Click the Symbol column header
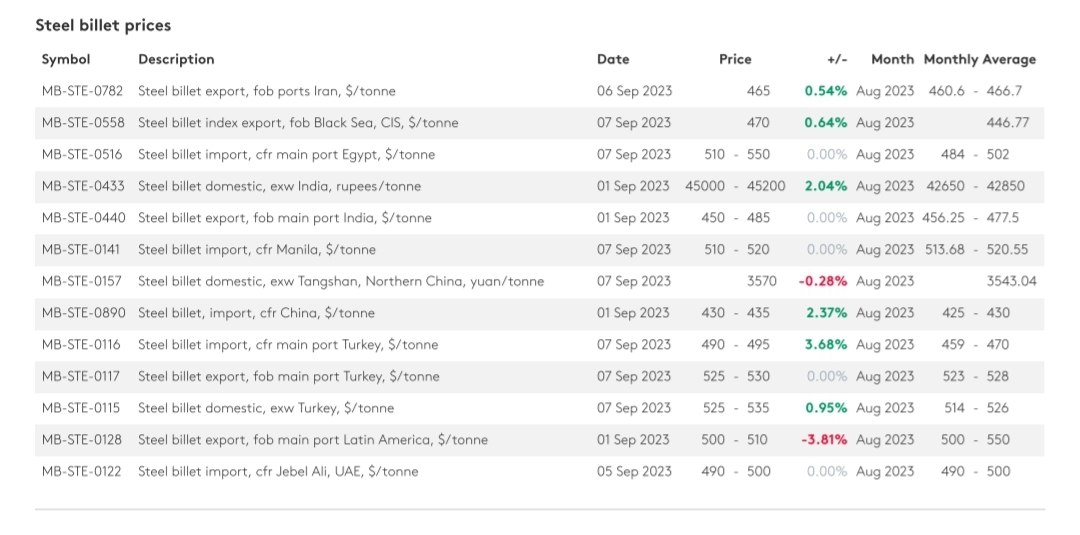 65,59
